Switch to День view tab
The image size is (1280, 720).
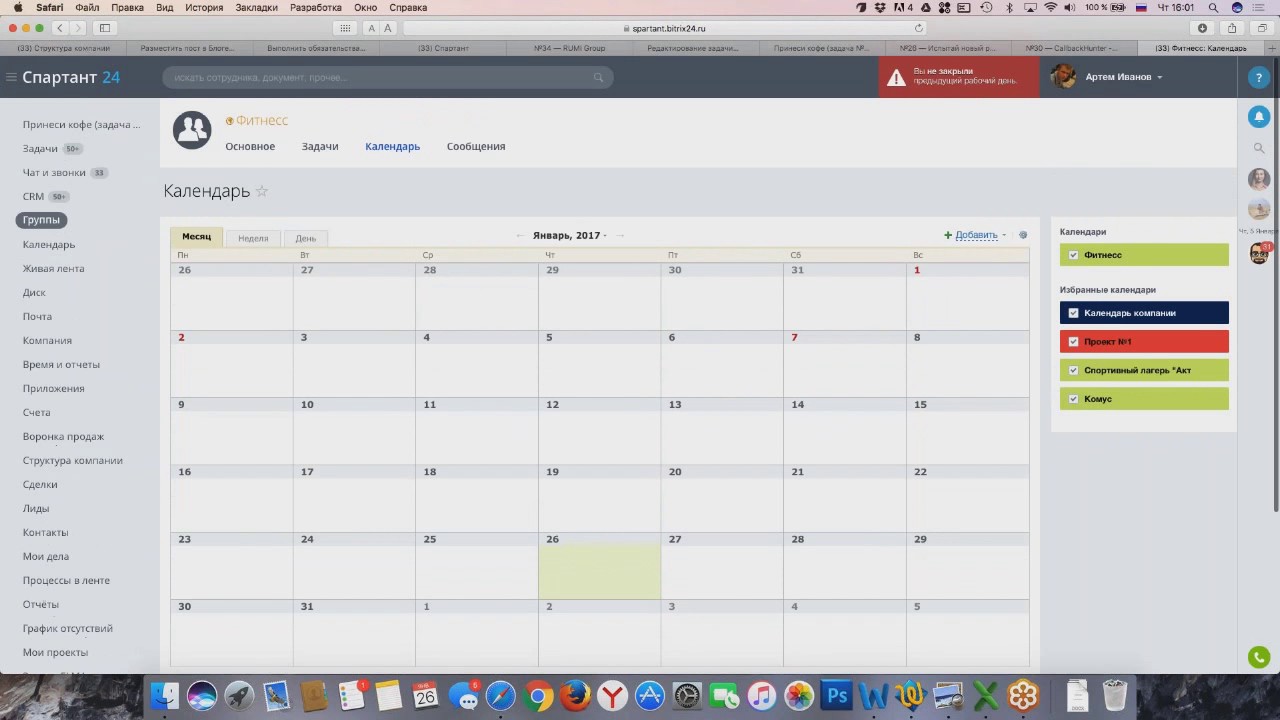point(306,238)
